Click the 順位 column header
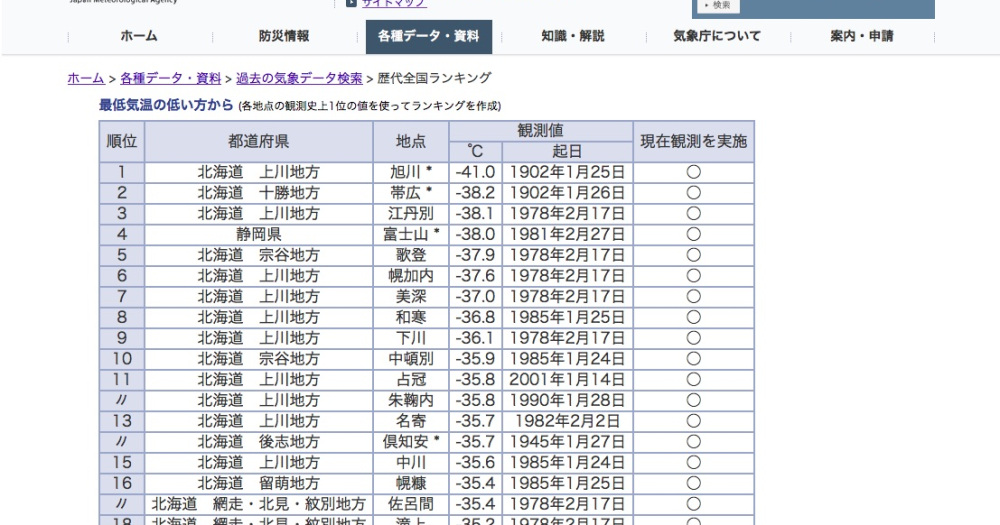Screen dimensions: 1000x525 pyautogui.click(x=122, y=141)
